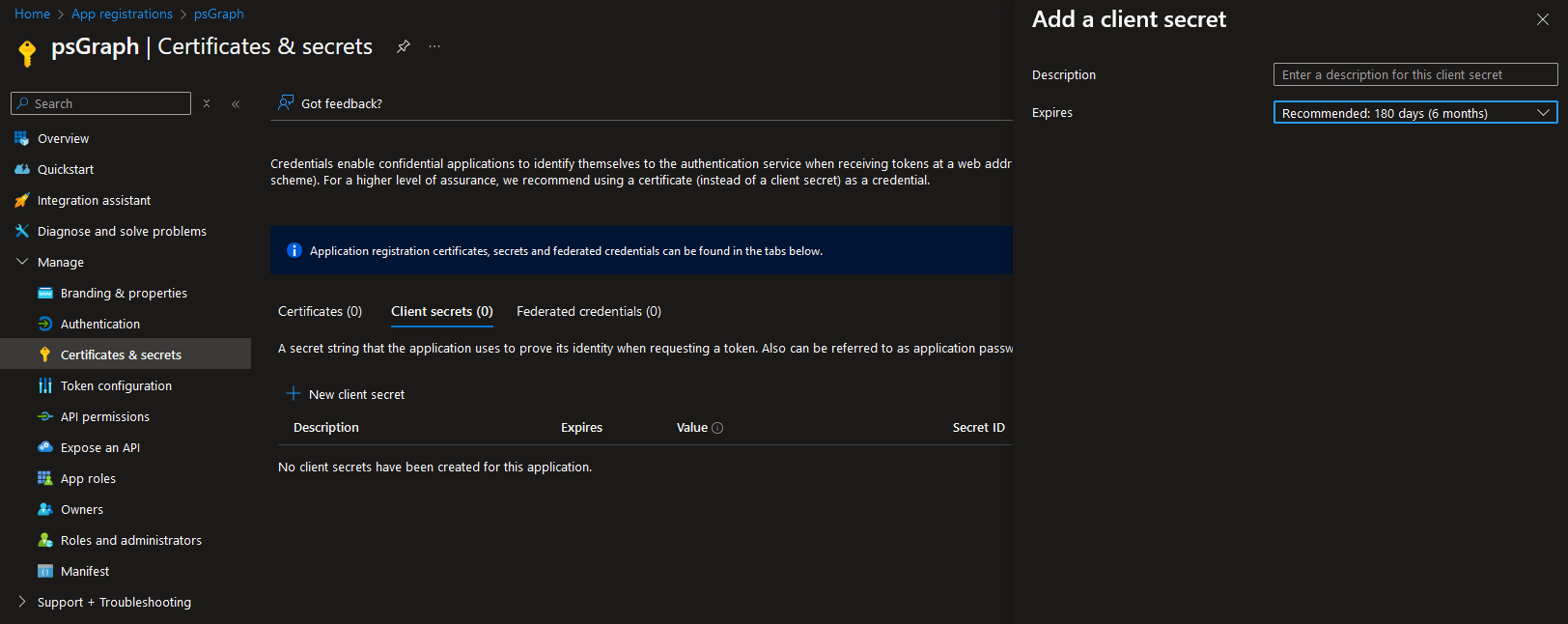Click the Integration assistant rocket icon
1568x624 pixels.
point(21,200)
